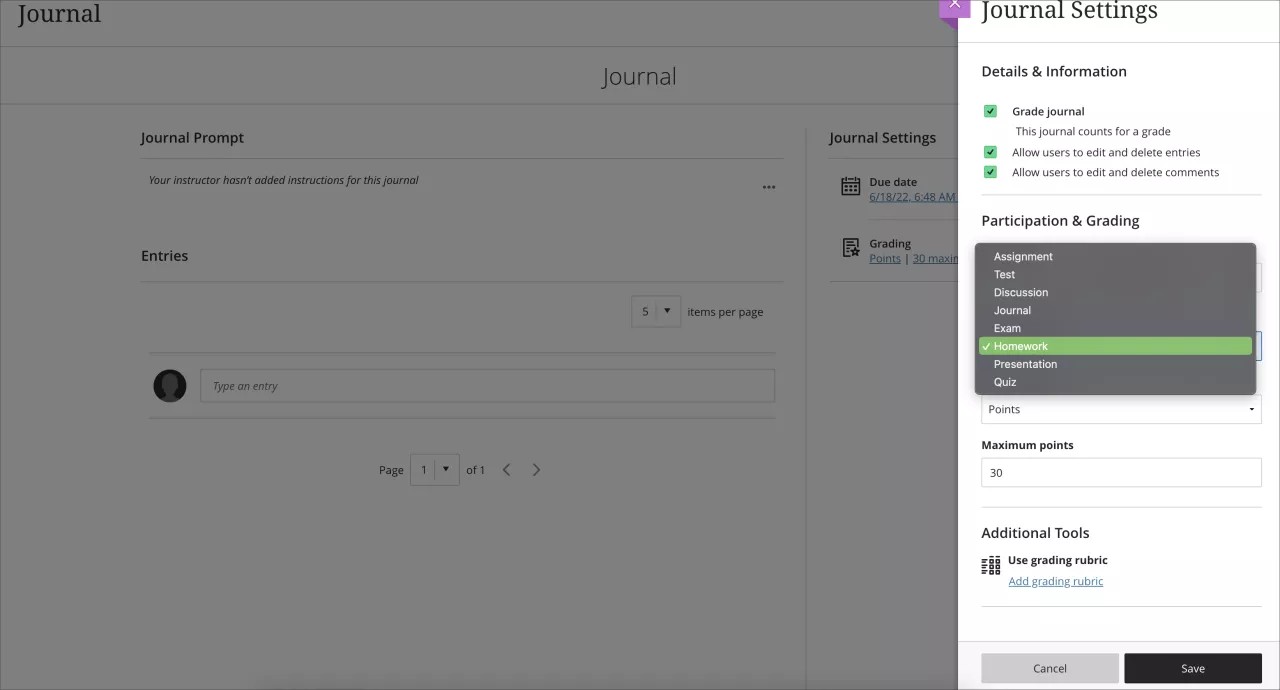Disable allow users to edit and delete comments
Image resolution: width=1280 pixels, height=690 pixels.
tap(990, 171)
